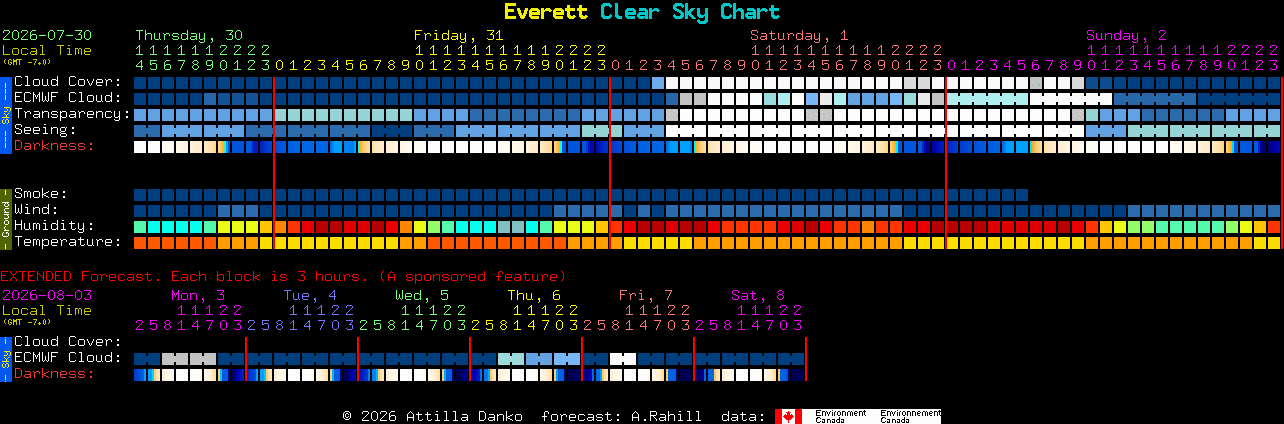Click the © 2026 Attilla Danko credit
Image resolution: width=1284 pixels, height=424 pixels.
[x=432, y=416]
